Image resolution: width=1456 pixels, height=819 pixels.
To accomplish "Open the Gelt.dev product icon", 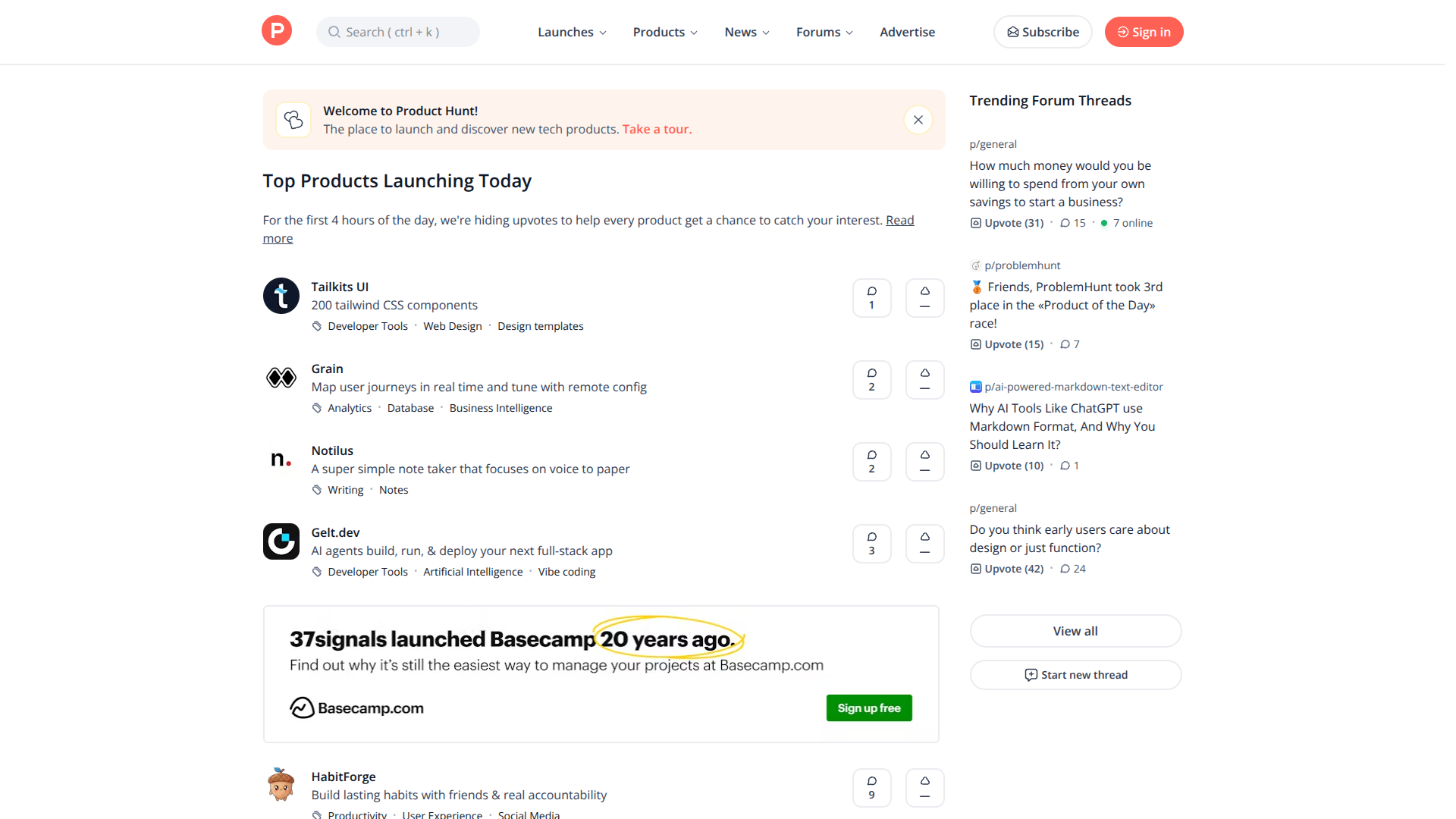I will [x=281, y=541].
